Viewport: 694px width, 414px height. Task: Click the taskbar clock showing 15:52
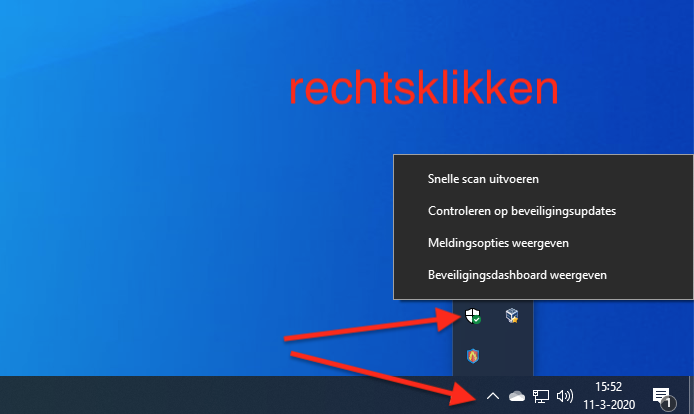pos(607,385)
